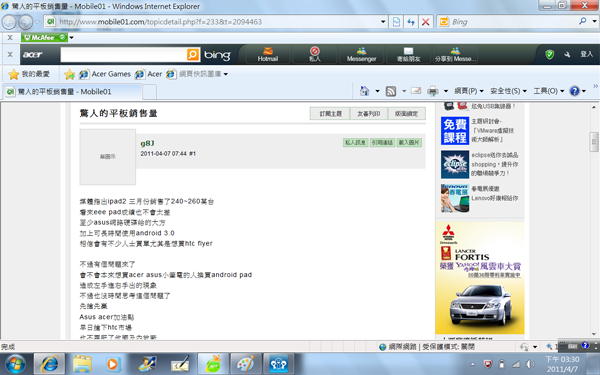Click the private message button for g8J
The image size is (600, 375).
355,142
